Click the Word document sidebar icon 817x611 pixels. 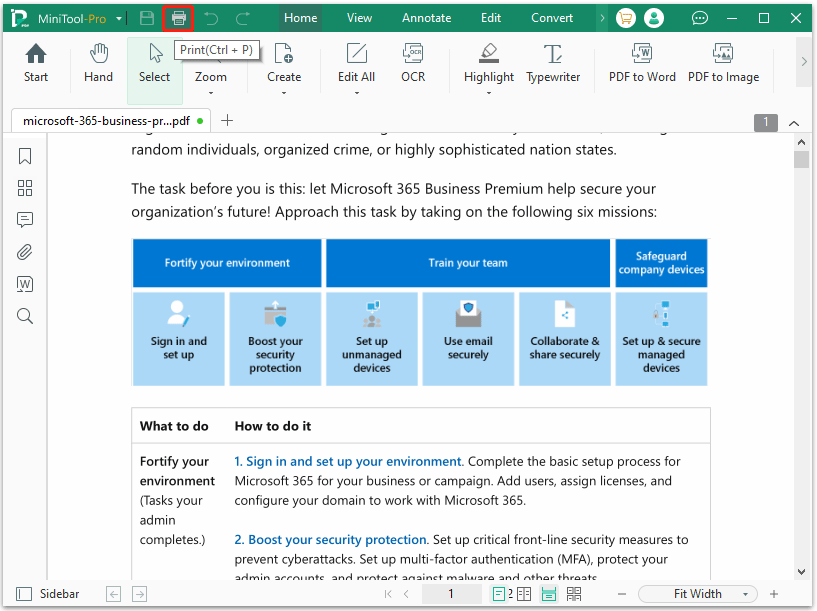point(24,284)
